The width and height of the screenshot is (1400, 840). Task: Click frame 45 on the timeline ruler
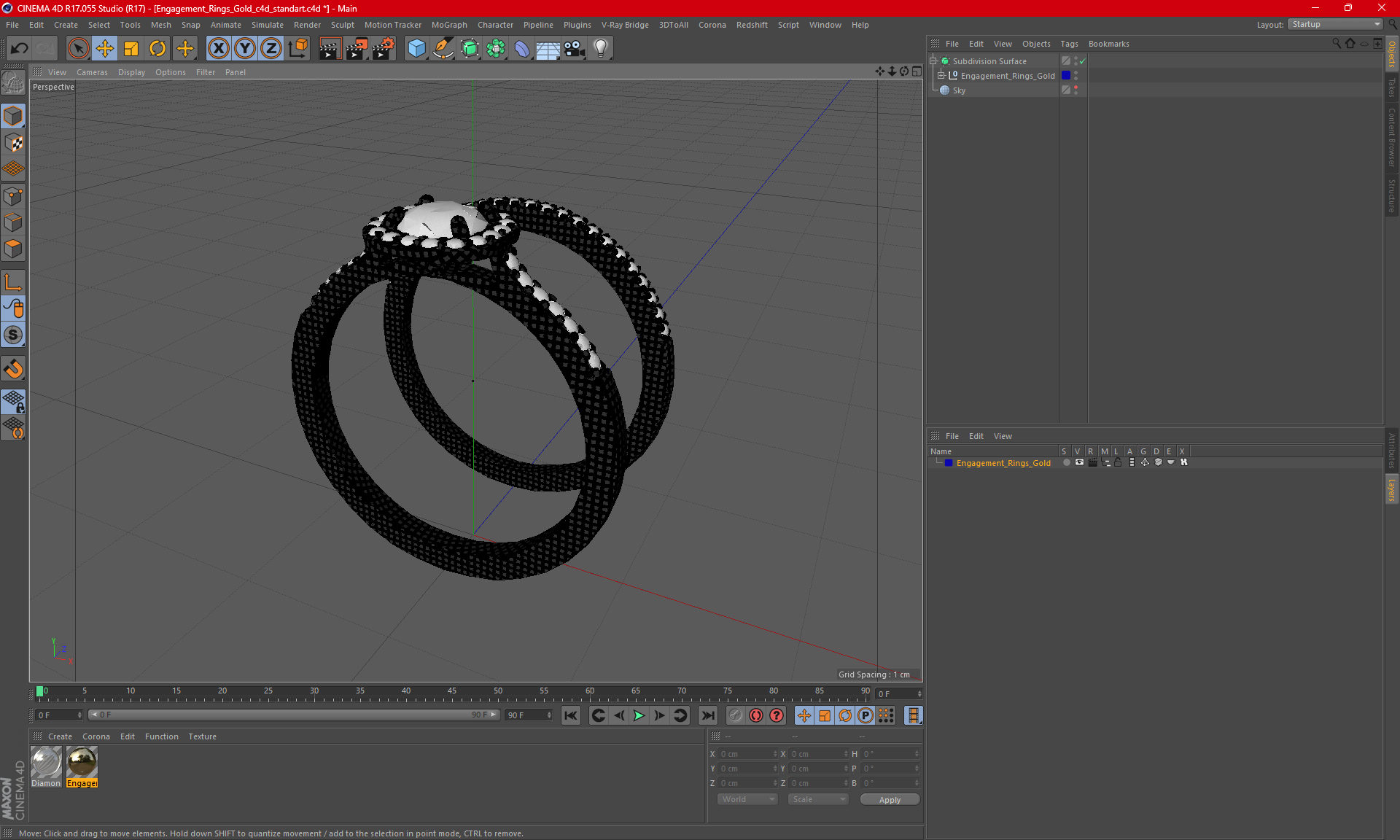pos(452,691)
